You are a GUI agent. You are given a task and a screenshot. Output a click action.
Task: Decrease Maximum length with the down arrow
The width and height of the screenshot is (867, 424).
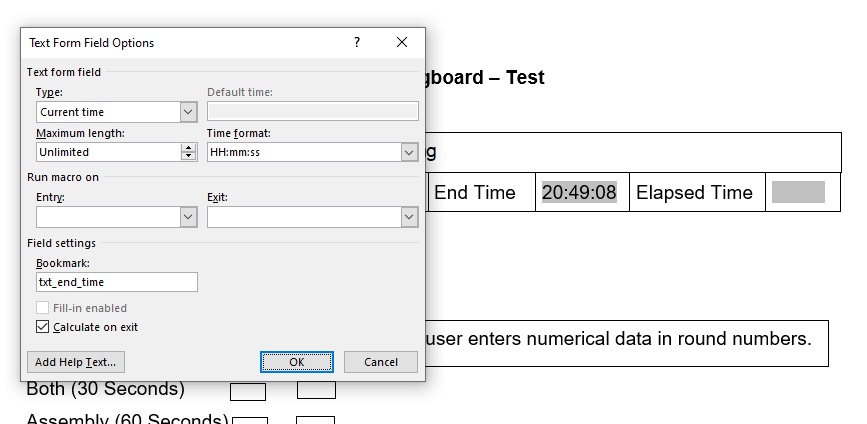pos(189,156)
